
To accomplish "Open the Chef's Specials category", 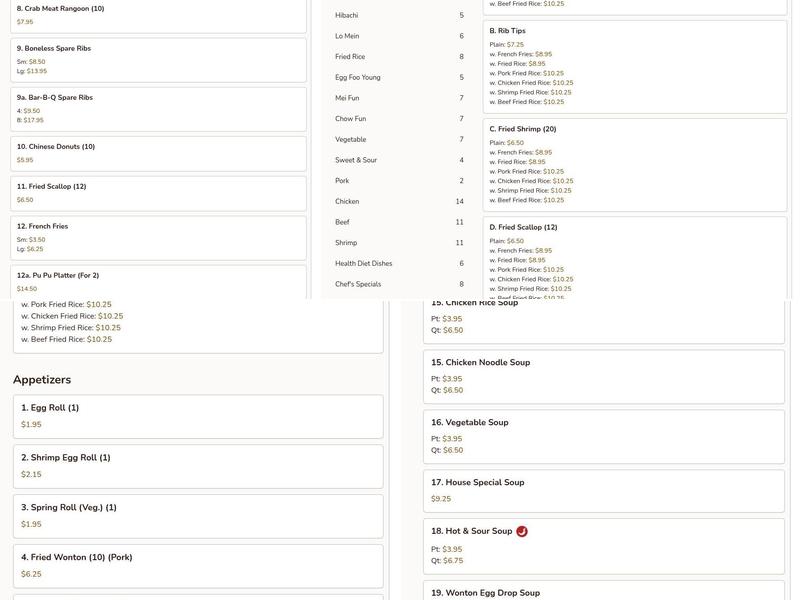I will (399, 284).
